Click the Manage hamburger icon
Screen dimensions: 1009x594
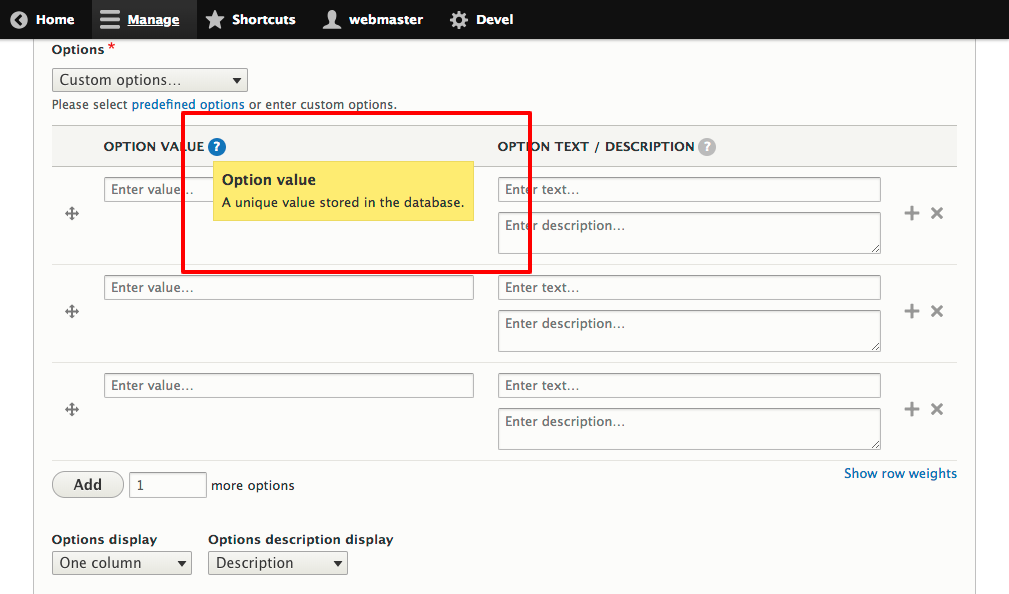click(110, 19)
